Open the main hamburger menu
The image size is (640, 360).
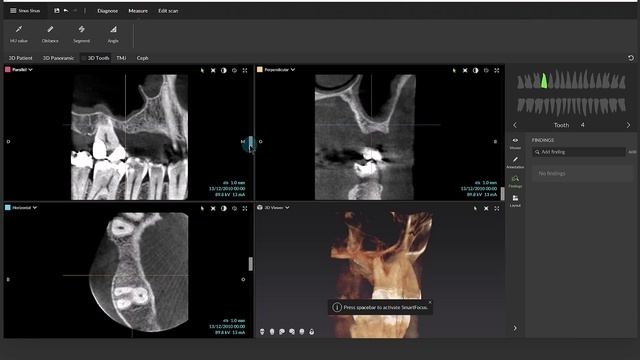[13, 11]
